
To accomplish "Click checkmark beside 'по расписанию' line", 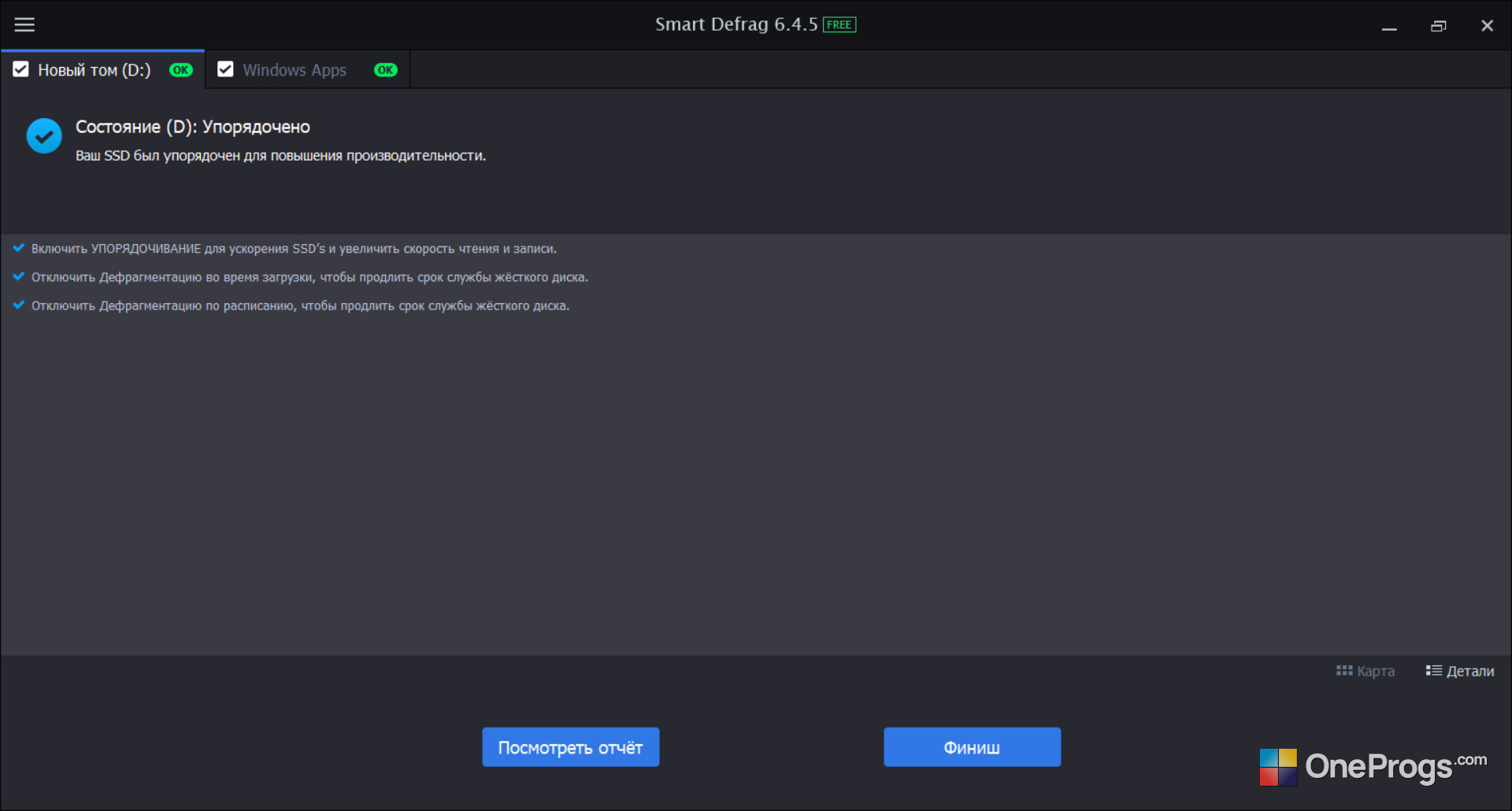I will 19,305.
